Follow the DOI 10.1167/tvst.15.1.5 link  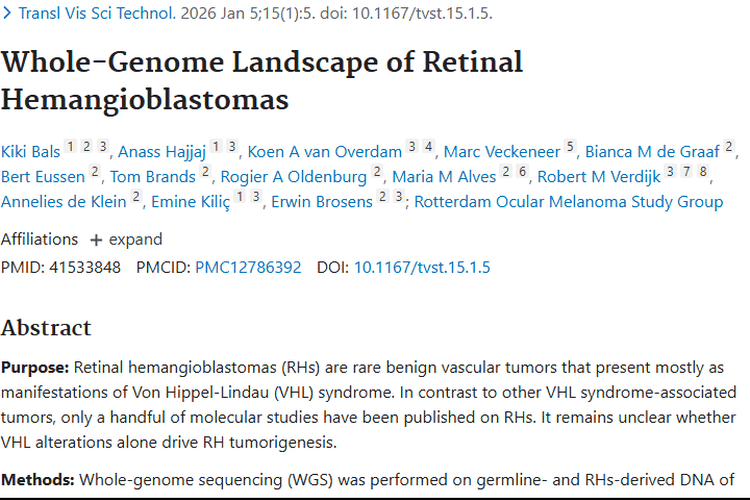422,267
